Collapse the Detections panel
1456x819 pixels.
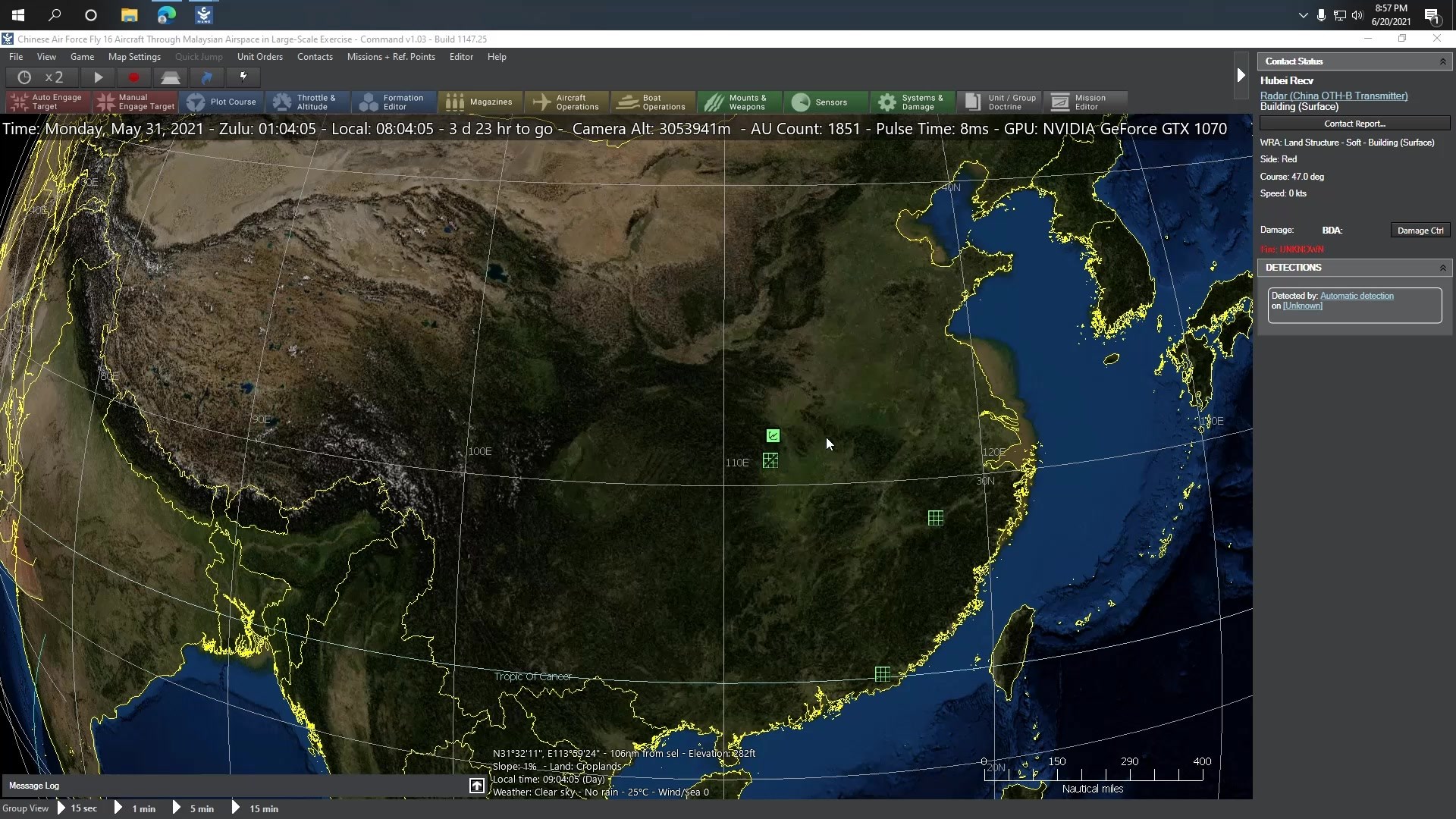(1442, 268)
